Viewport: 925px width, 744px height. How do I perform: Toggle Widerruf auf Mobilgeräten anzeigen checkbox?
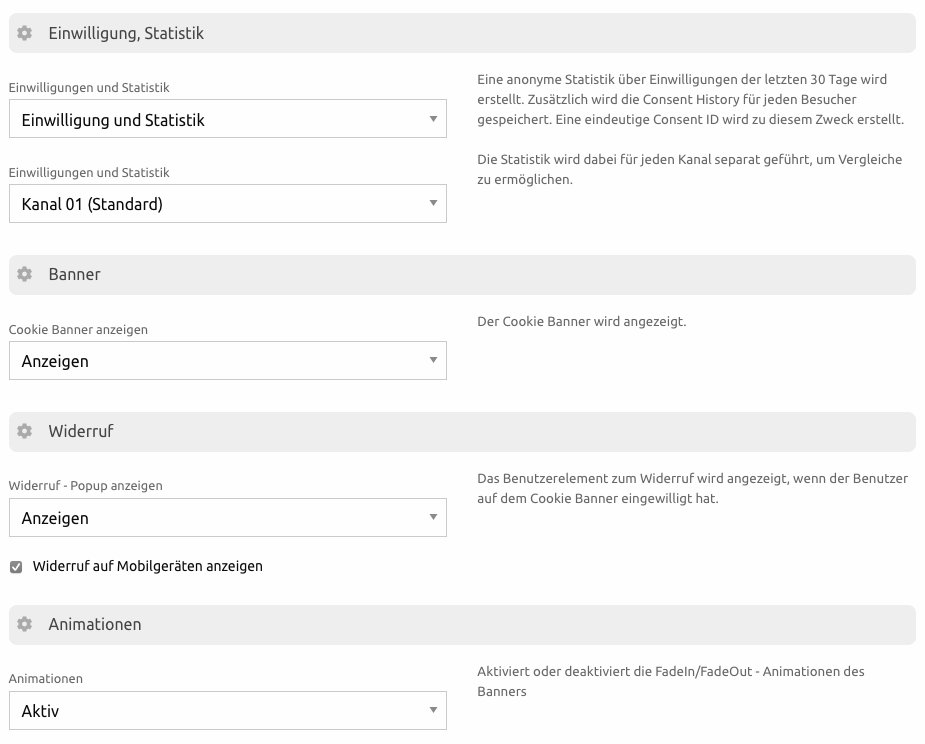(x=16, y=567)
